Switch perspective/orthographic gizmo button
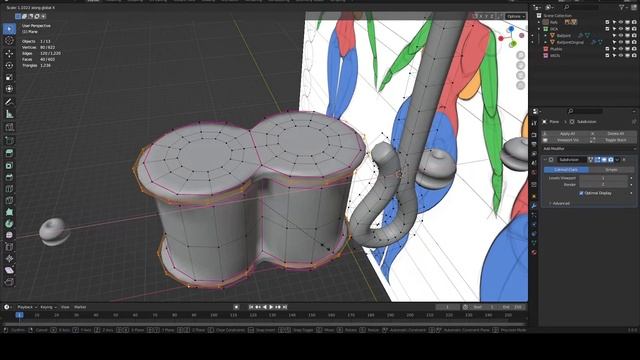 (x=520, y=85)
